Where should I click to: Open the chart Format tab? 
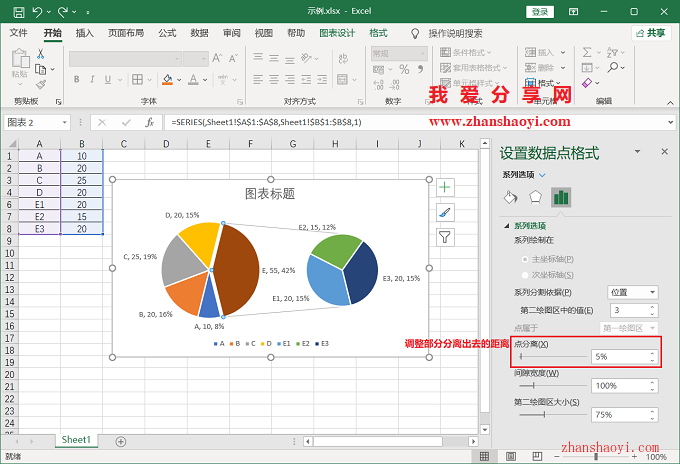click(378, 33)
